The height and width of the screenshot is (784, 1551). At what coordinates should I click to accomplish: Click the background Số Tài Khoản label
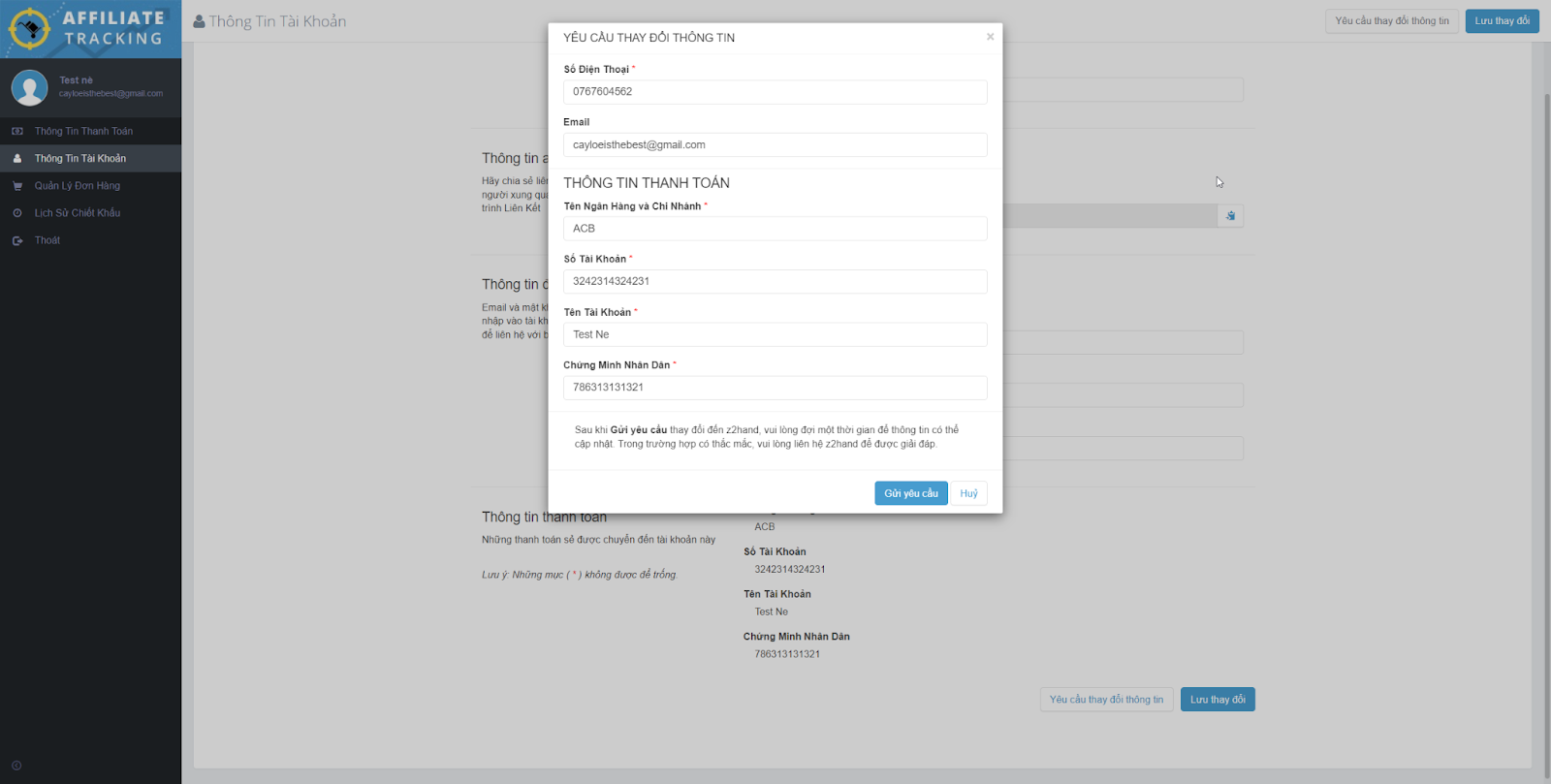click(775, 552)
